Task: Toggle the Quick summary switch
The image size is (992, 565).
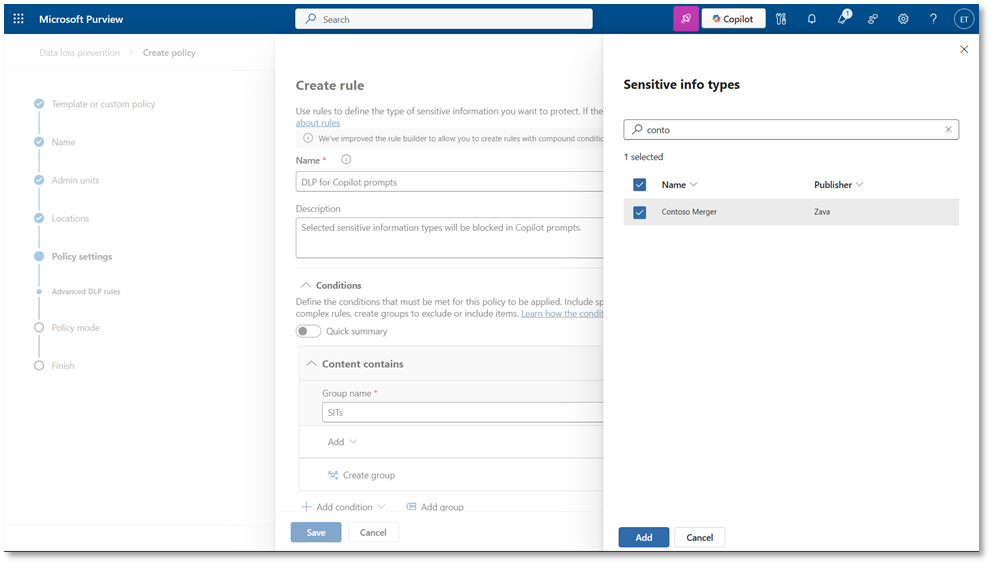Action: (x=308, y=332)
